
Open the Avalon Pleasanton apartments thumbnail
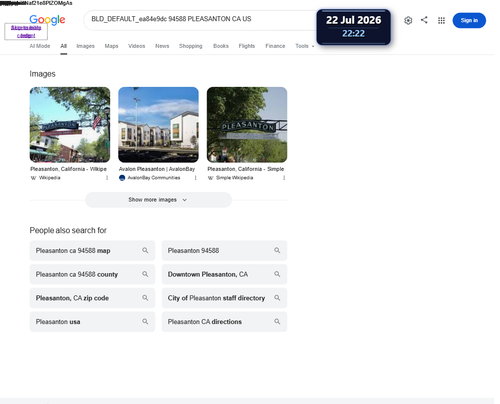click(158, 125)
